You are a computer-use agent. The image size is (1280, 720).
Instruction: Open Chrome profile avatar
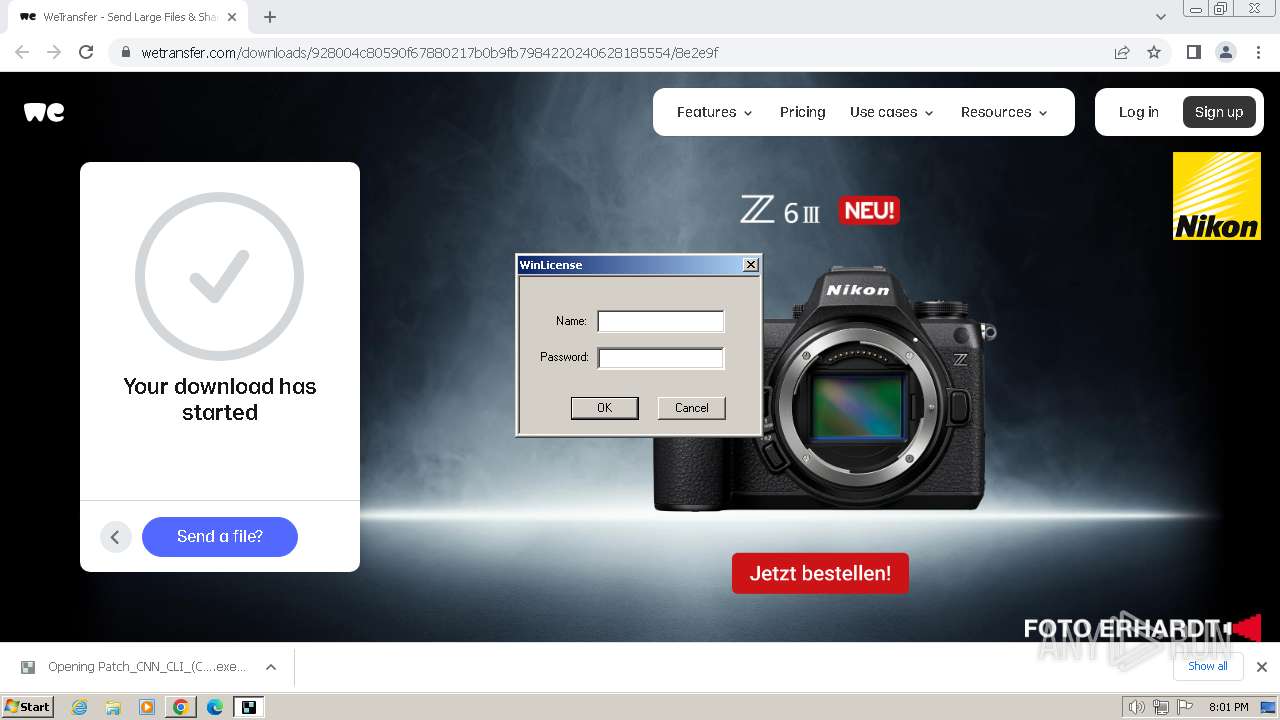coord(1225,52)
